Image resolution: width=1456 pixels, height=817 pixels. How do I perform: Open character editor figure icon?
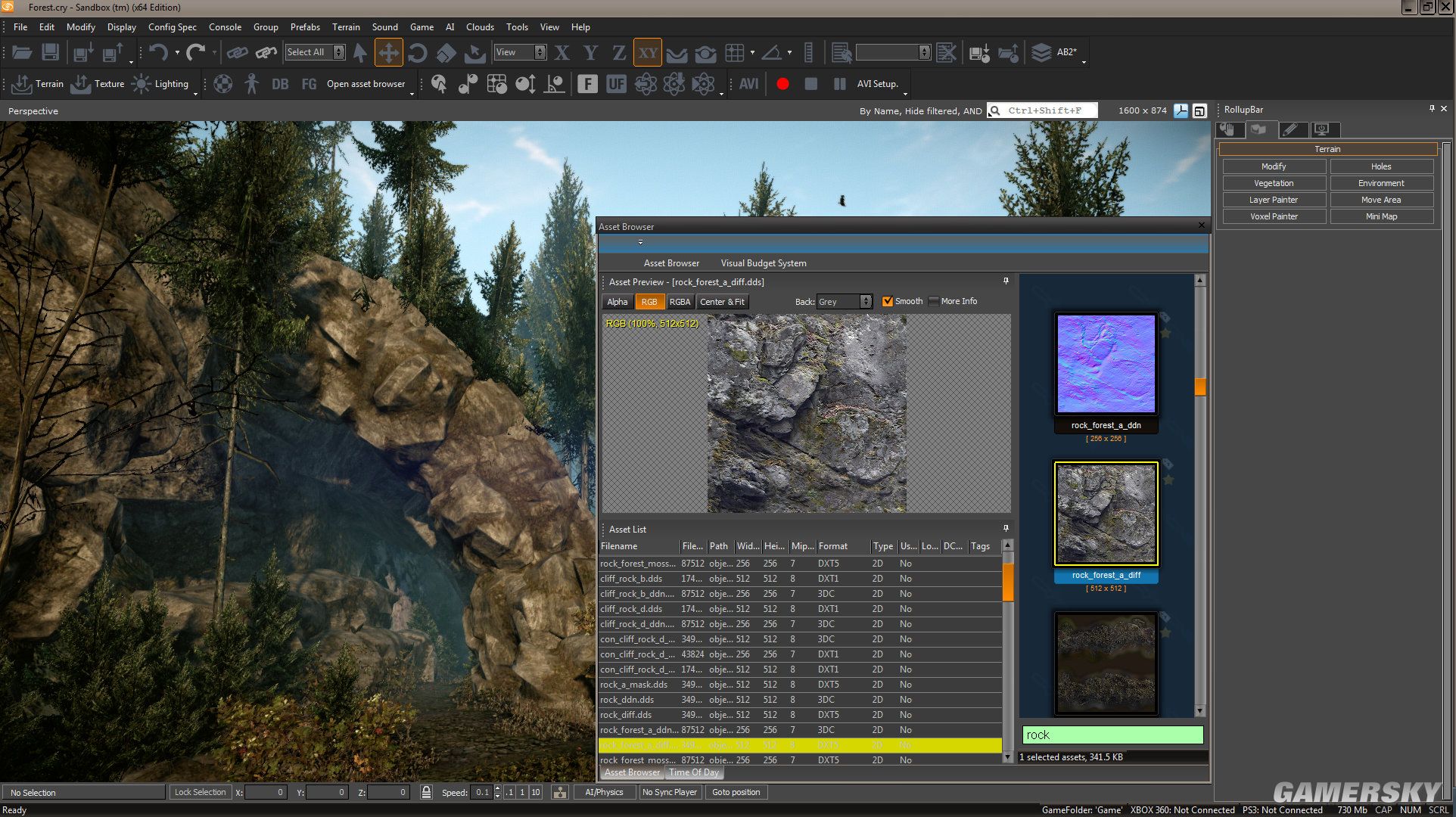tap(251, 84)
